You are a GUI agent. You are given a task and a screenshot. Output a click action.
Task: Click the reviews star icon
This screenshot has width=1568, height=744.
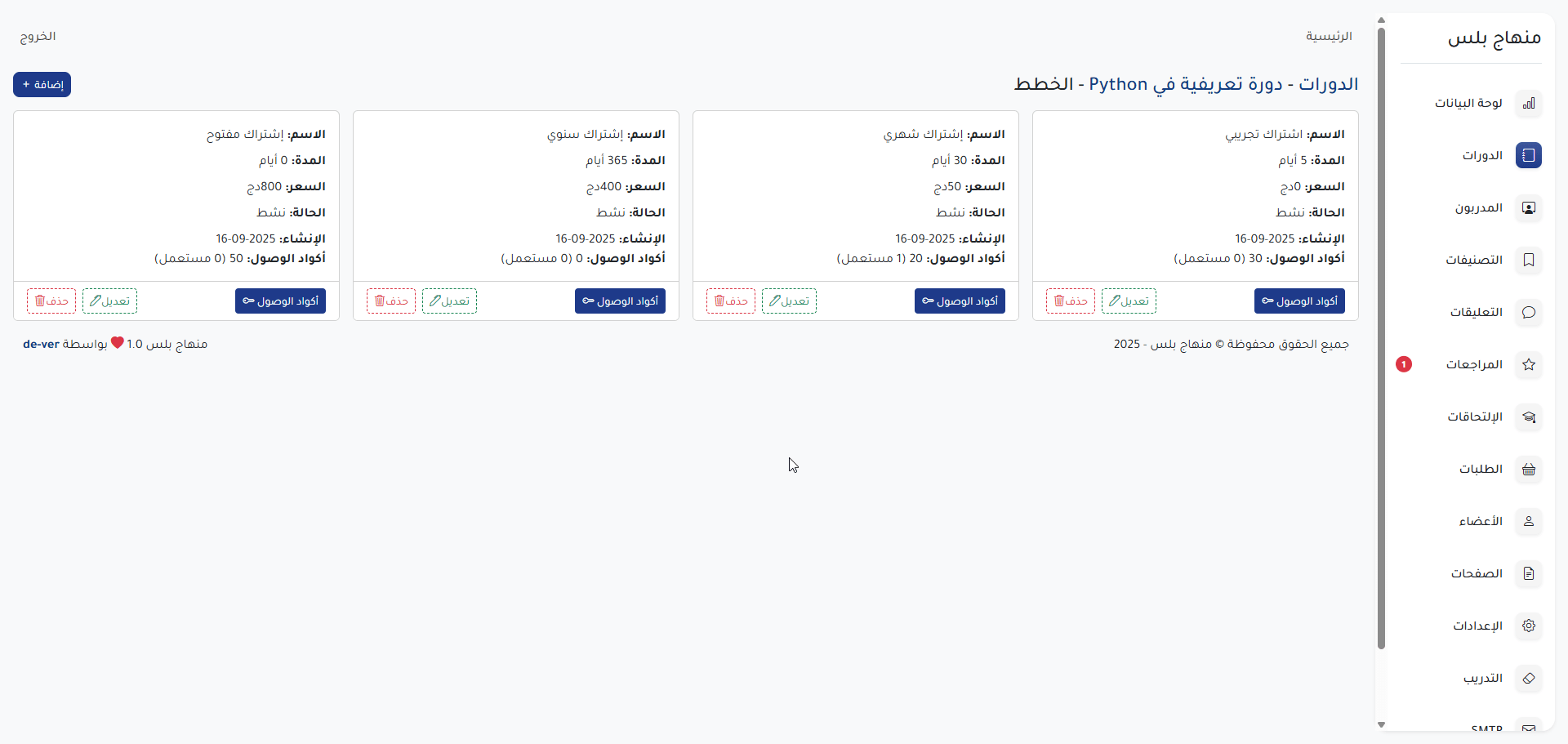point(1528,364)
